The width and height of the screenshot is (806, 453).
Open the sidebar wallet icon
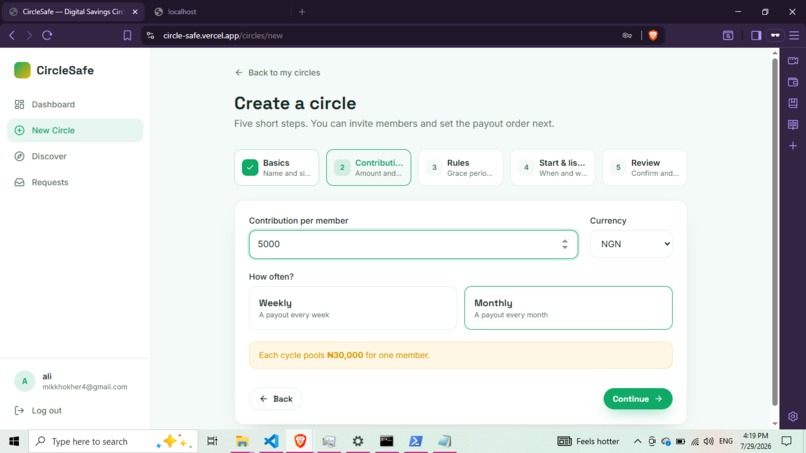tap(793, 82)
